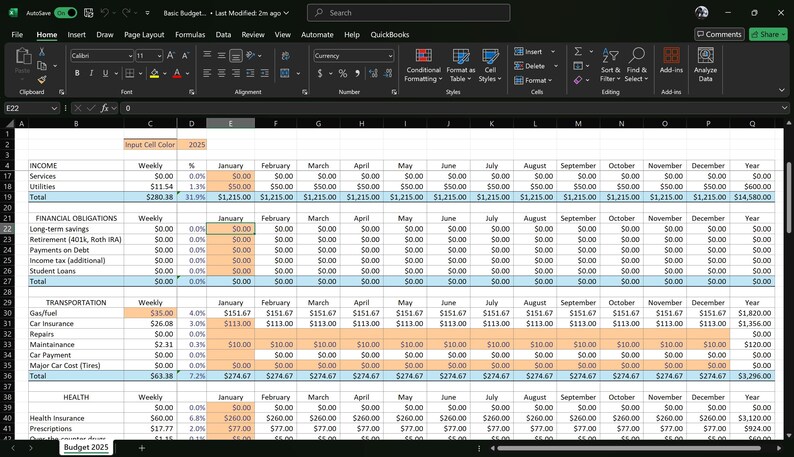Open the Calibri font name dropdown
The image size is (794, 457).
(x=130, y=56)
